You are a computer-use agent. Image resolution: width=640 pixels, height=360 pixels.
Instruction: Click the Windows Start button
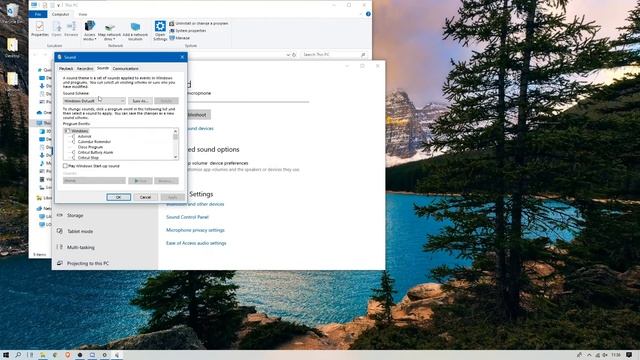click(x=6, y=355)
